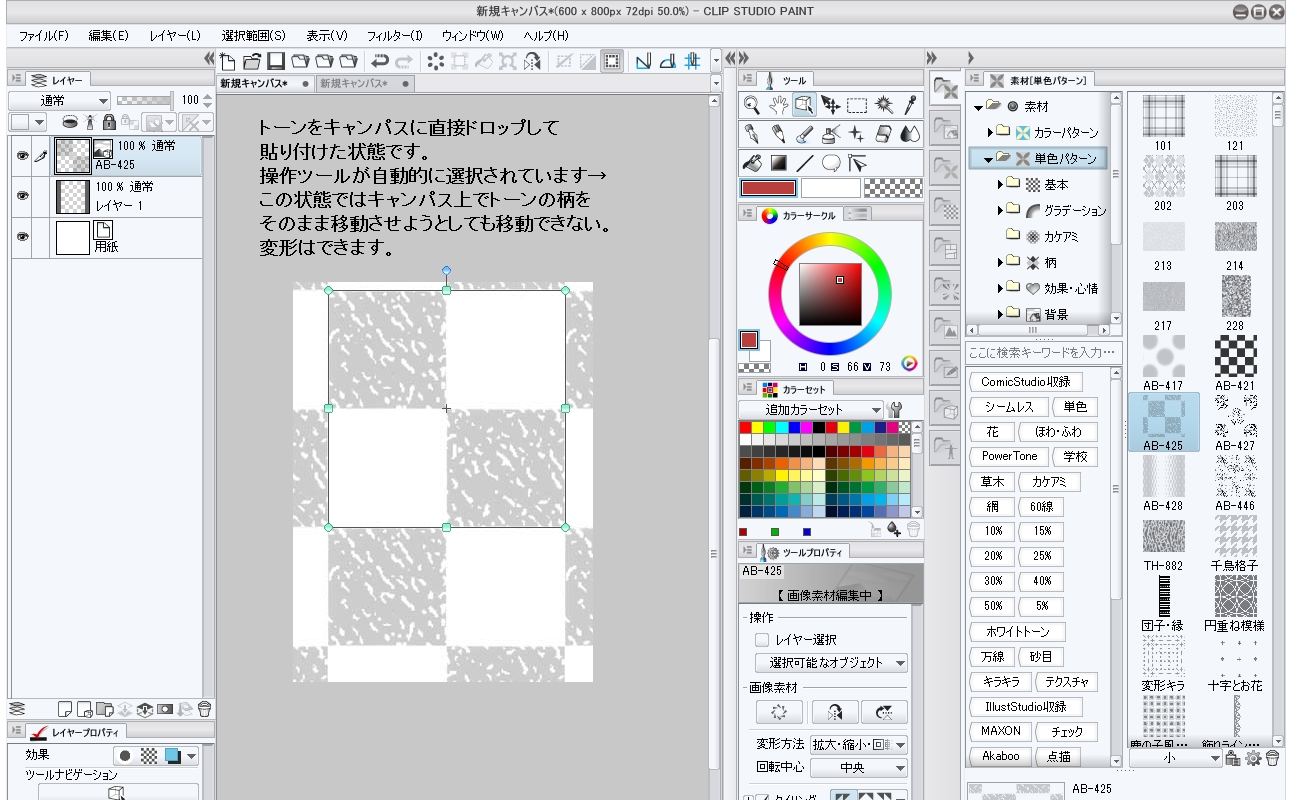
Task: Select the Balloon text tool
Action: point(830,163)
